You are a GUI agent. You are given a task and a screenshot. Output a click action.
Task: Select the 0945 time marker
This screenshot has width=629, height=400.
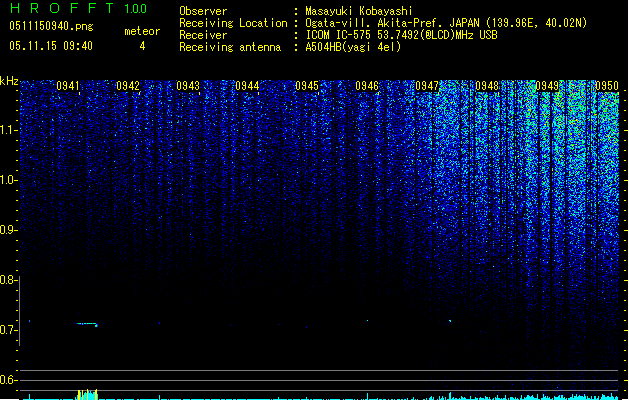tap(307, 87)
